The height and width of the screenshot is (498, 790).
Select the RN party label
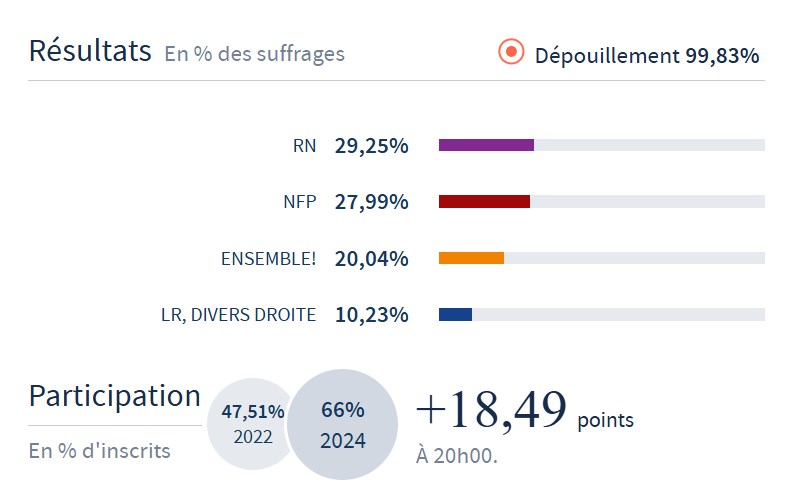tap(304, 146)
